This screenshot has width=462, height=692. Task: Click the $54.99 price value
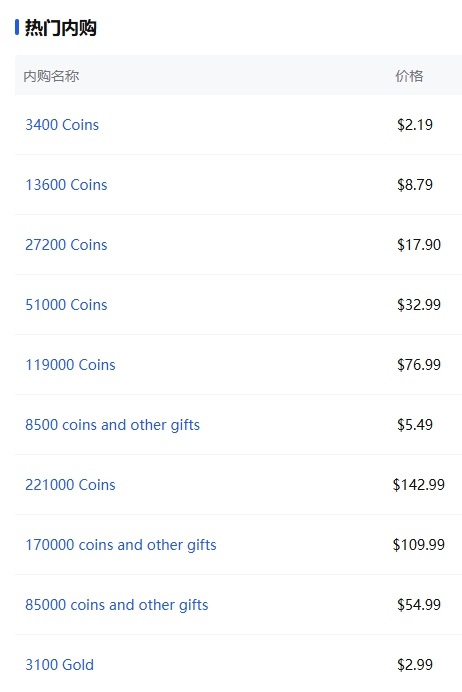419,605
